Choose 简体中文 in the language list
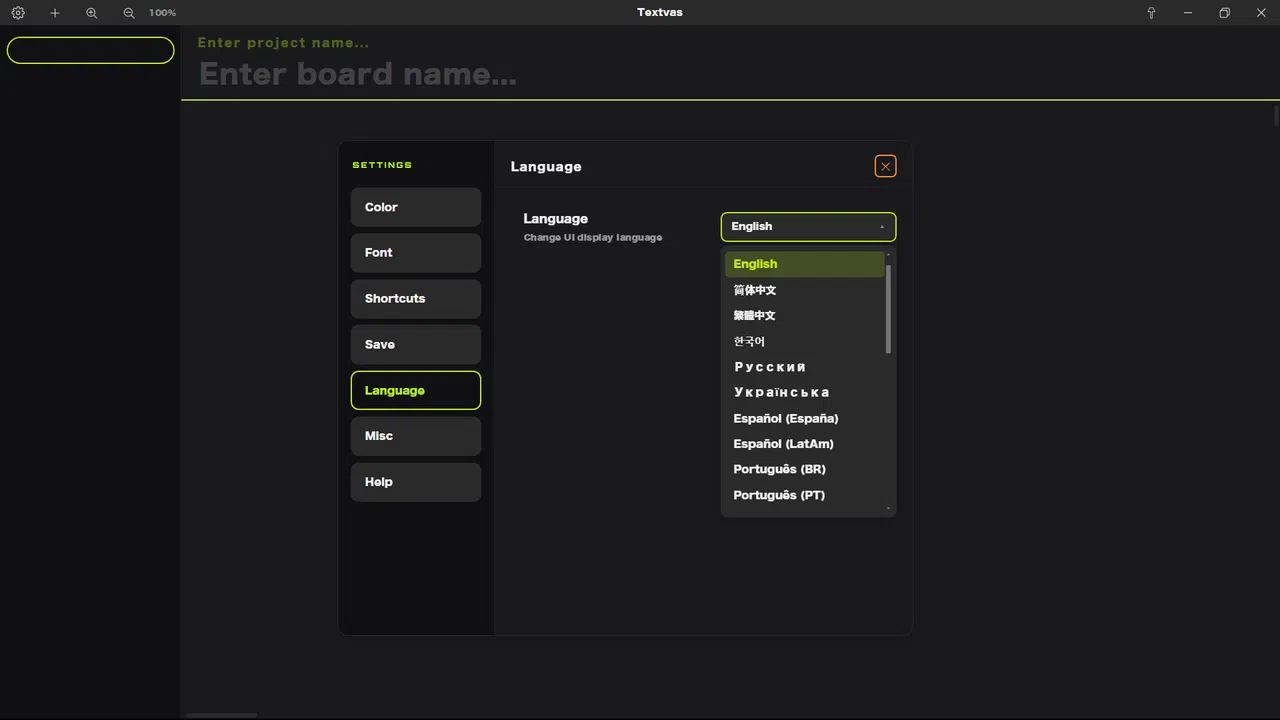 (804, 290)
